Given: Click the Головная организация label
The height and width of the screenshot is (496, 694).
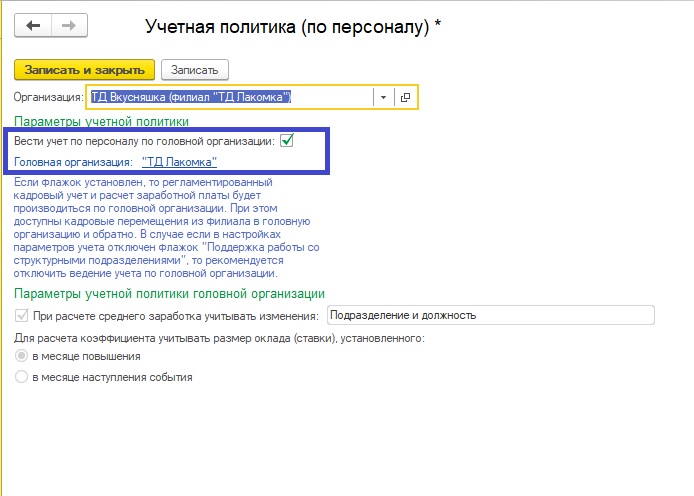Looking at the screenshot, I should 73,161.
